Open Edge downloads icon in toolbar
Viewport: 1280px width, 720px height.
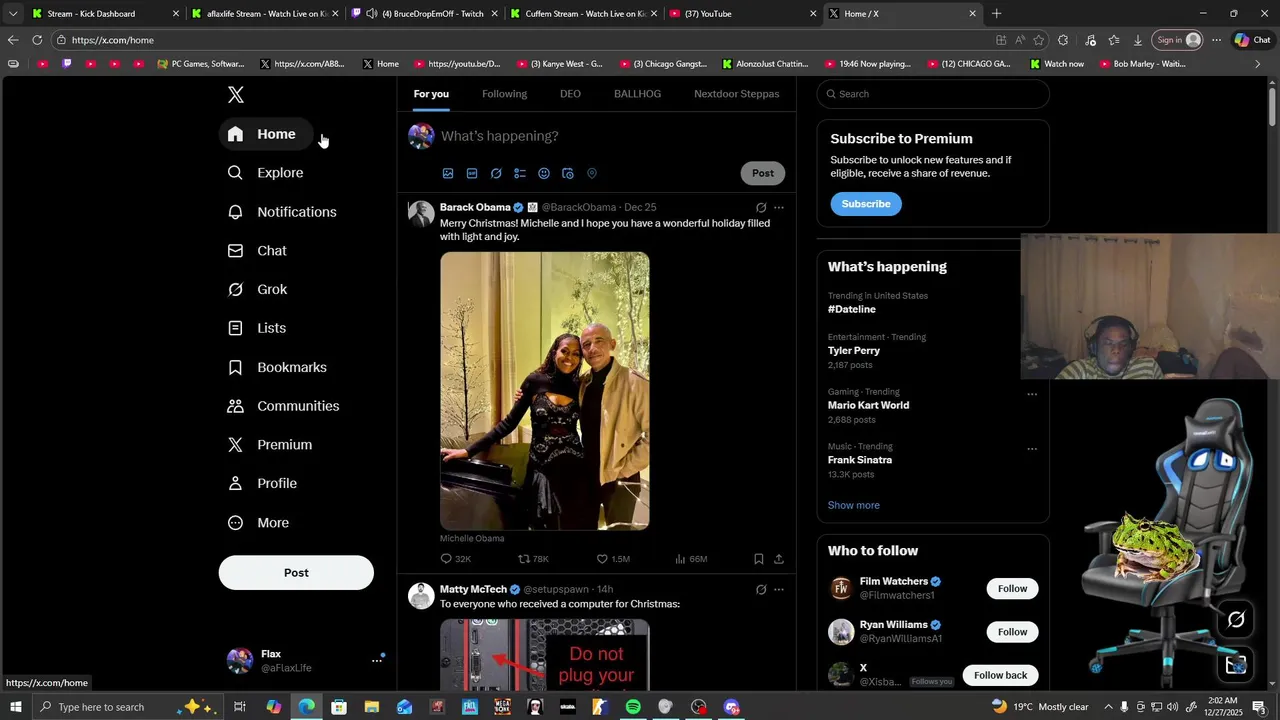(x=1138, y=40)
